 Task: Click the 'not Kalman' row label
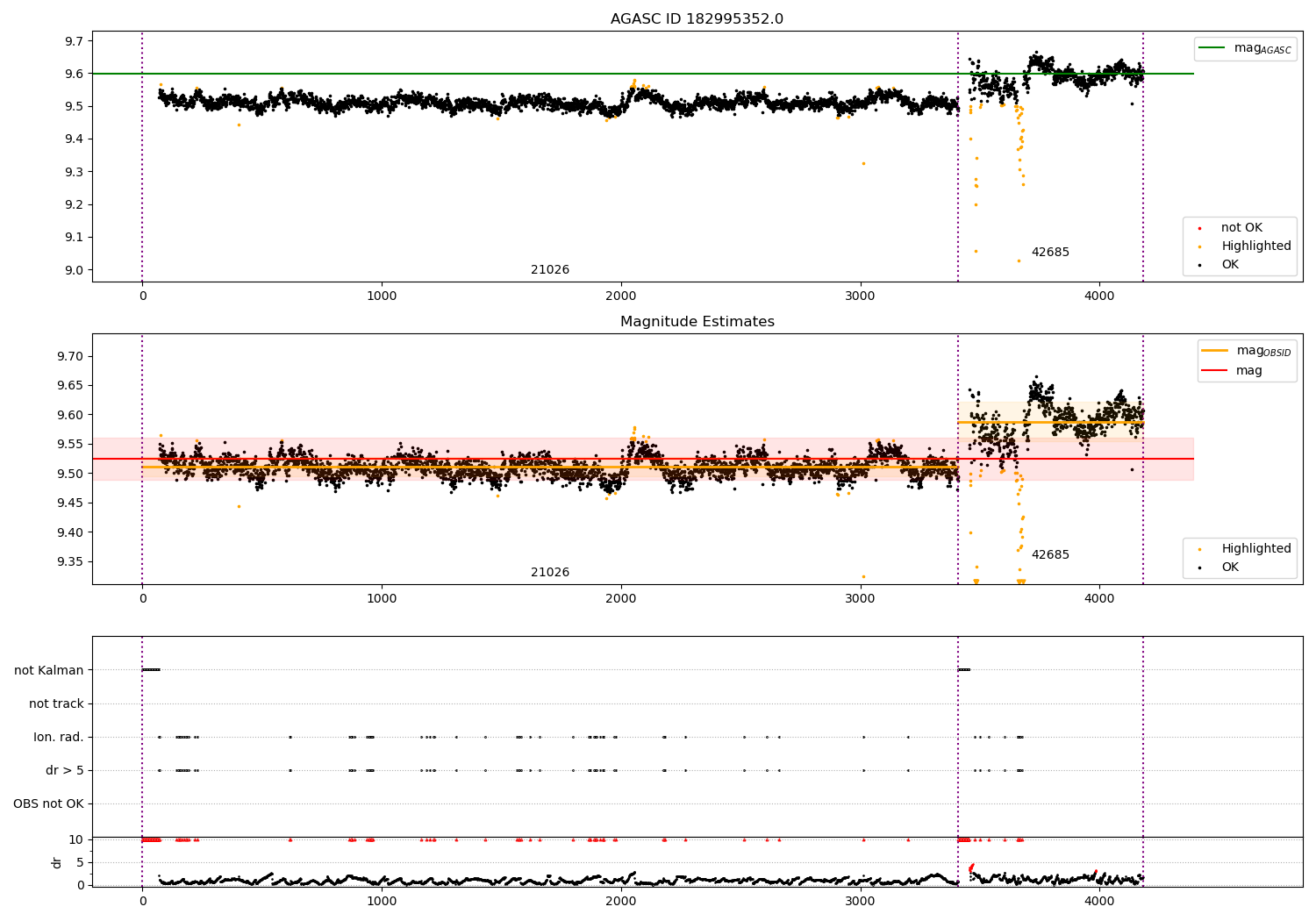pos(49,670)
